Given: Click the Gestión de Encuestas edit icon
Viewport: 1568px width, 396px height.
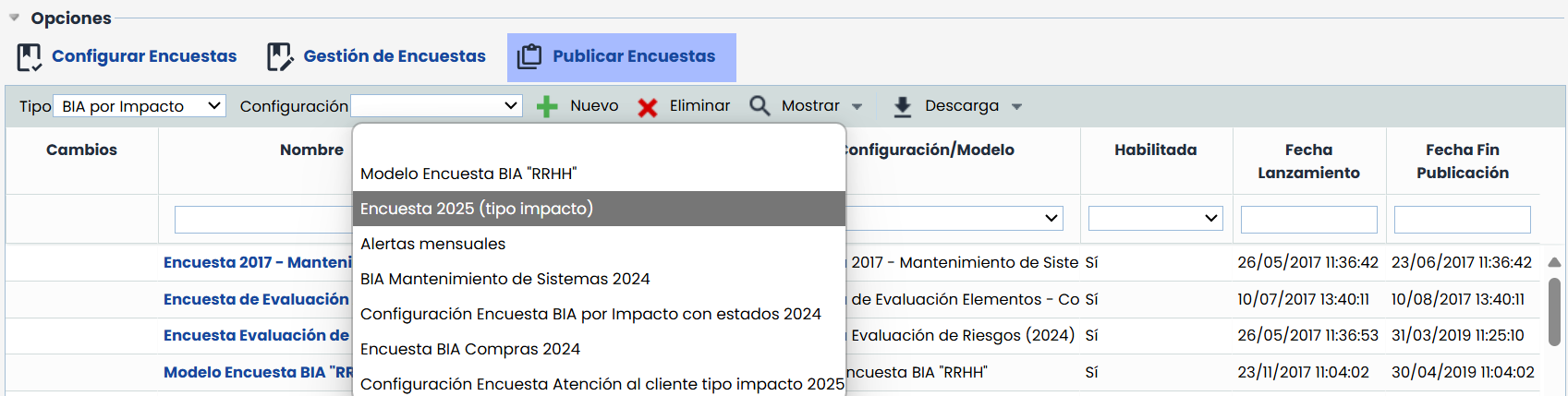Looking at the screenshot, I should [280, 57].
